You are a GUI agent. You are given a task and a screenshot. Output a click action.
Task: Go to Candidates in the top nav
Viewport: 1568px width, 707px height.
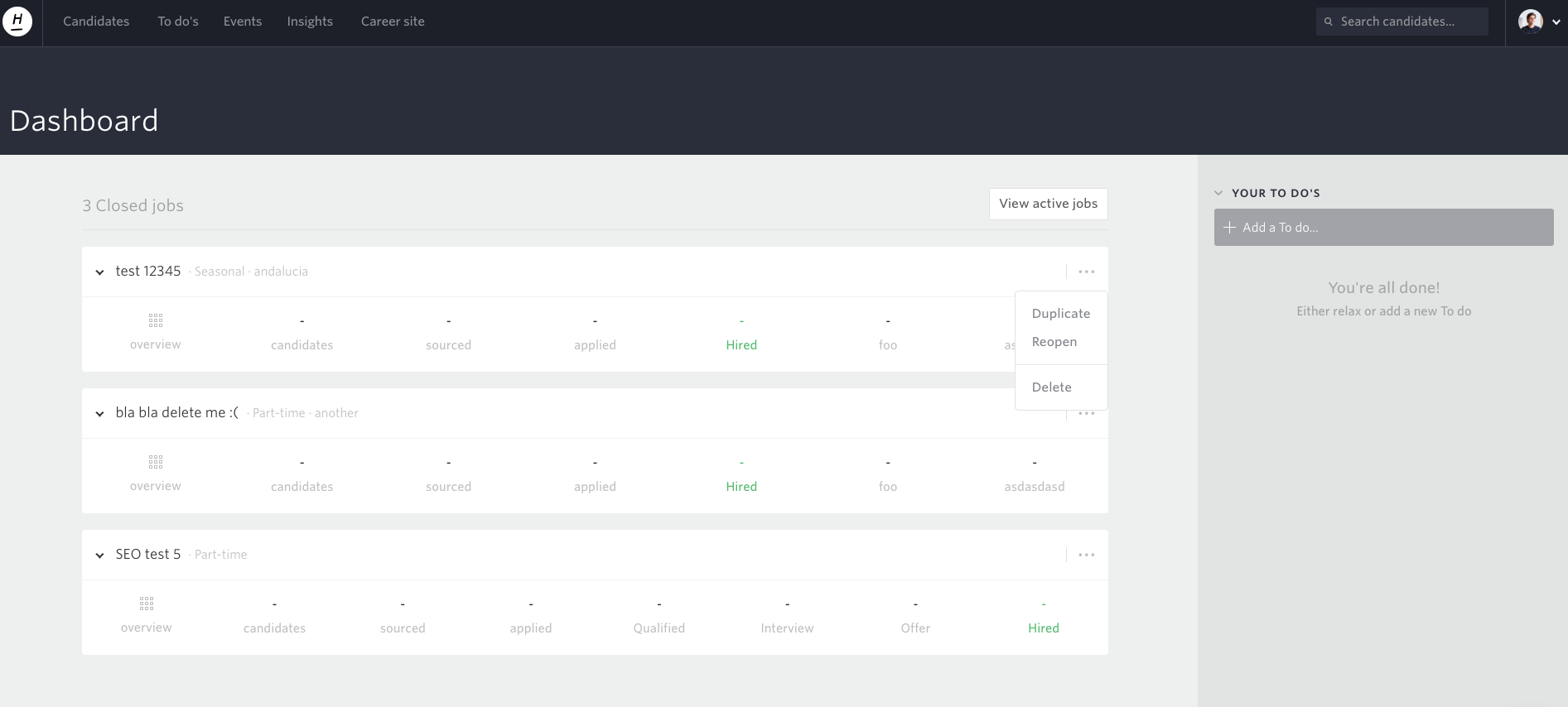[96, 22]
